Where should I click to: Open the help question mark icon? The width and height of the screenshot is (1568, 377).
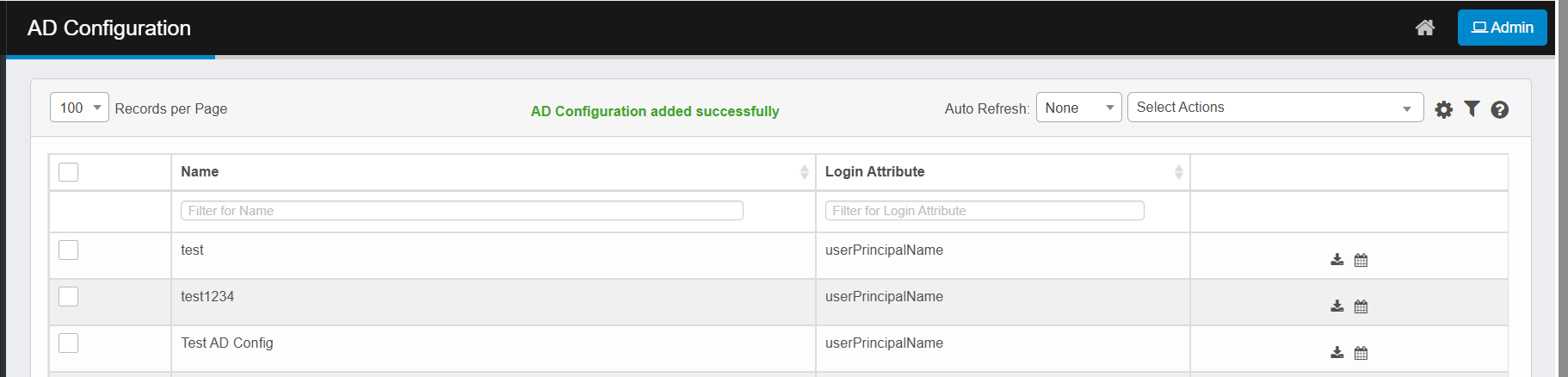tap(1499, 109)
